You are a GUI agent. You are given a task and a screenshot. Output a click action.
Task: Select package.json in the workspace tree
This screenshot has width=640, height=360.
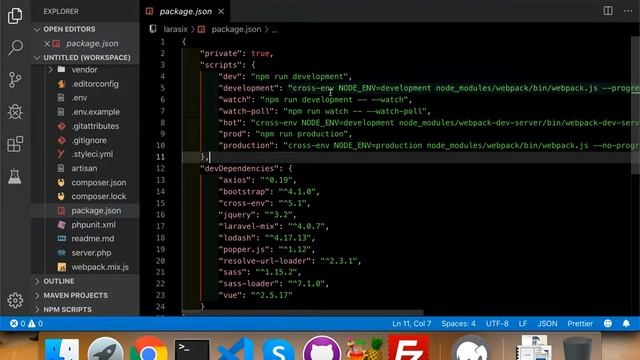(96, 211)
